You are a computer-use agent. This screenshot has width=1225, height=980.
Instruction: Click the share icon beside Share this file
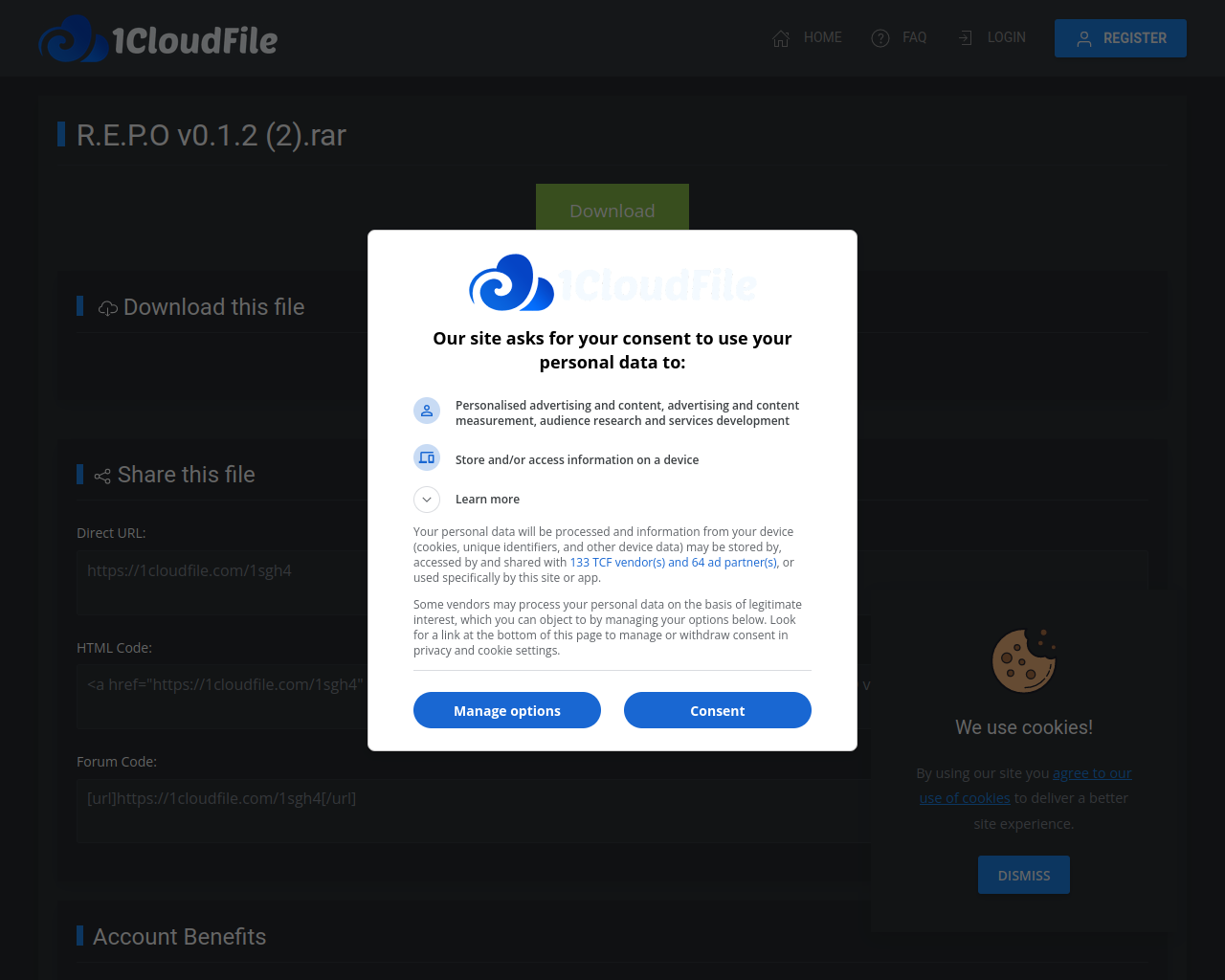click(102, 476)
